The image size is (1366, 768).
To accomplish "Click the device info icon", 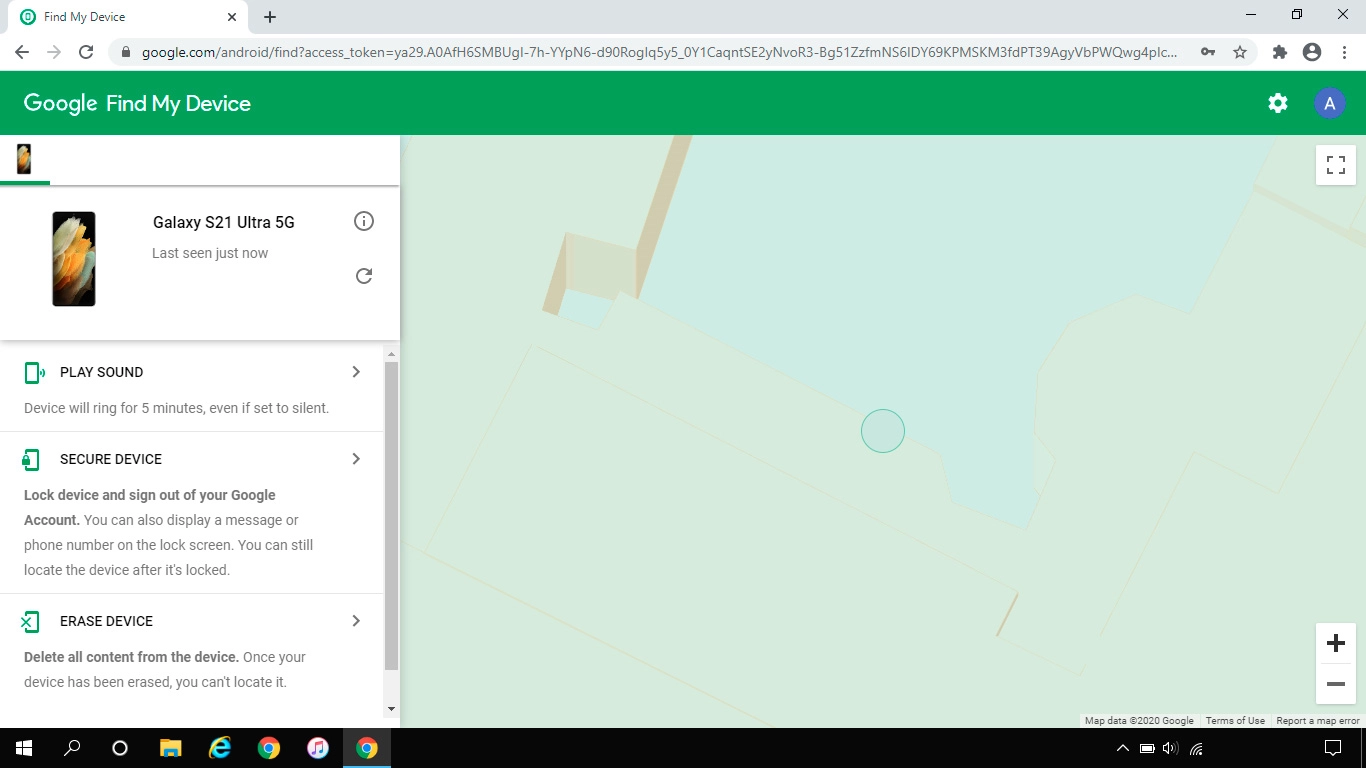I will (x=364, y=221).
